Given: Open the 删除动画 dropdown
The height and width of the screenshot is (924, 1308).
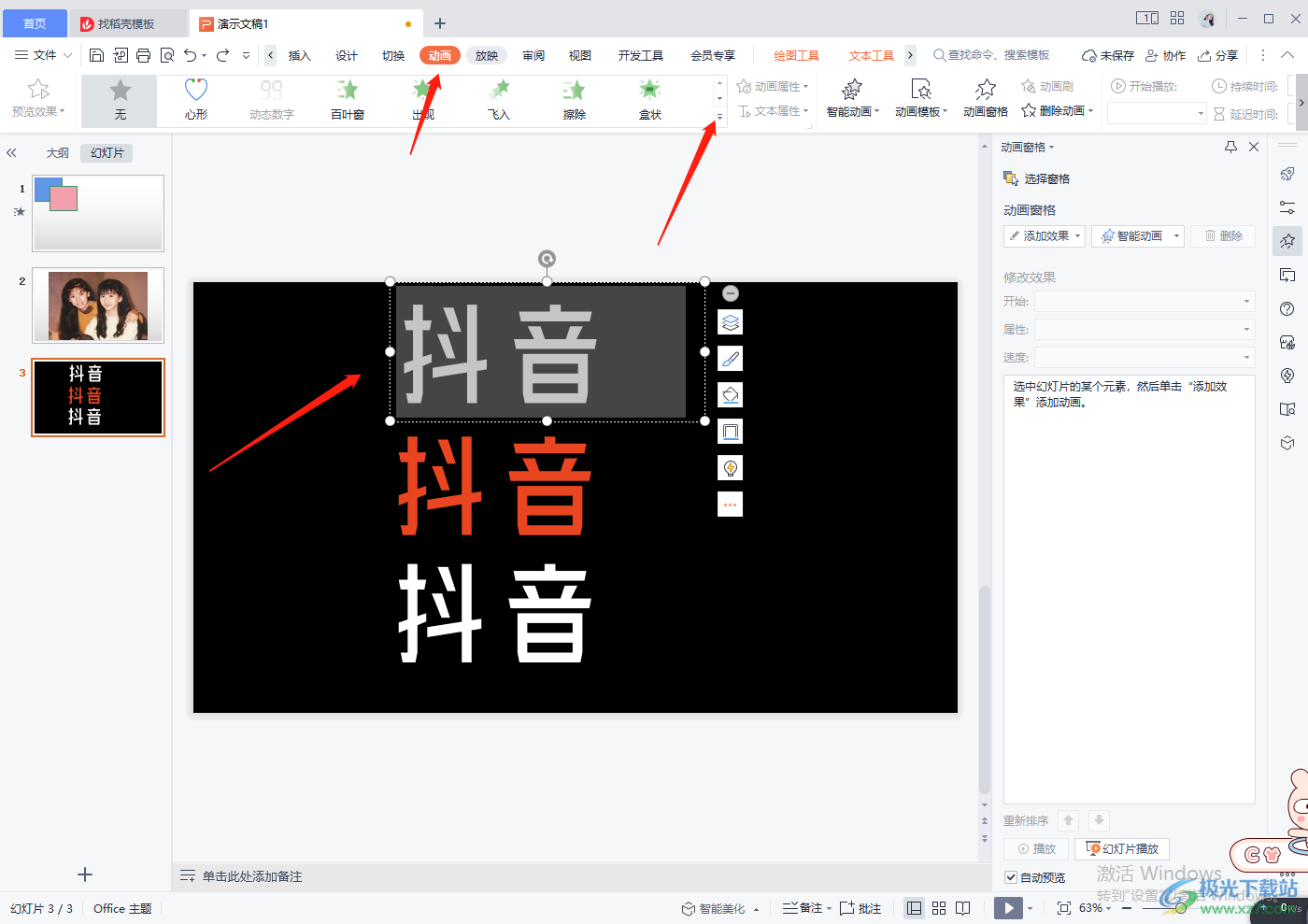Looking at the screenshot, I should click(1058, 111).
